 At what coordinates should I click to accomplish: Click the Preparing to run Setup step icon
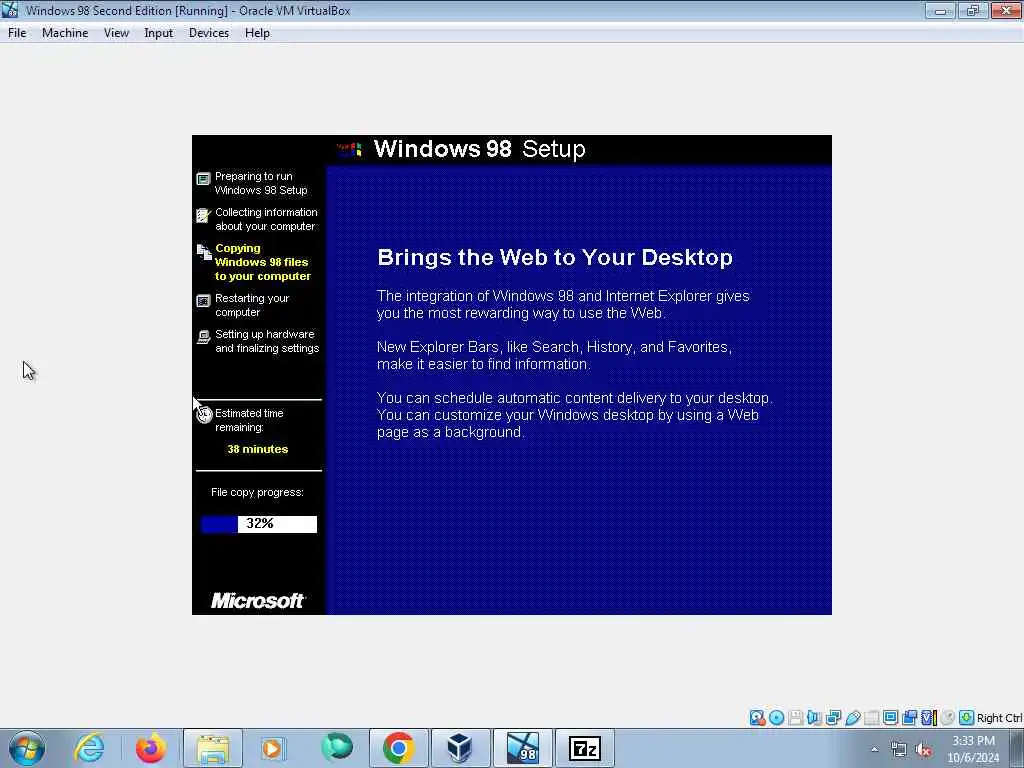(203, 179)
